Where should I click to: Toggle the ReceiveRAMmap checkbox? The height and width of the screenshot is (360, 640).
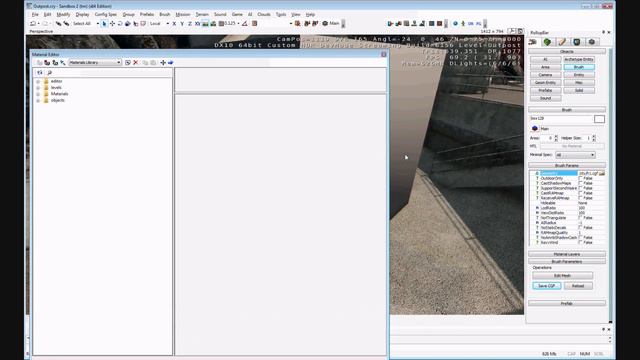point(580,198)
